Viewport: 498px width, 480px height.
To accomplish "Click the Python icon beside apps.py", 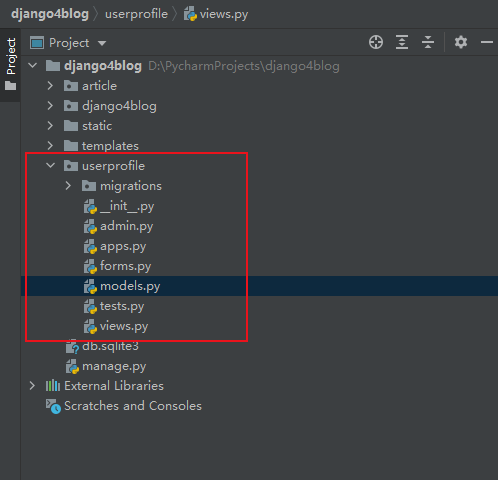I will click(90, 246).
